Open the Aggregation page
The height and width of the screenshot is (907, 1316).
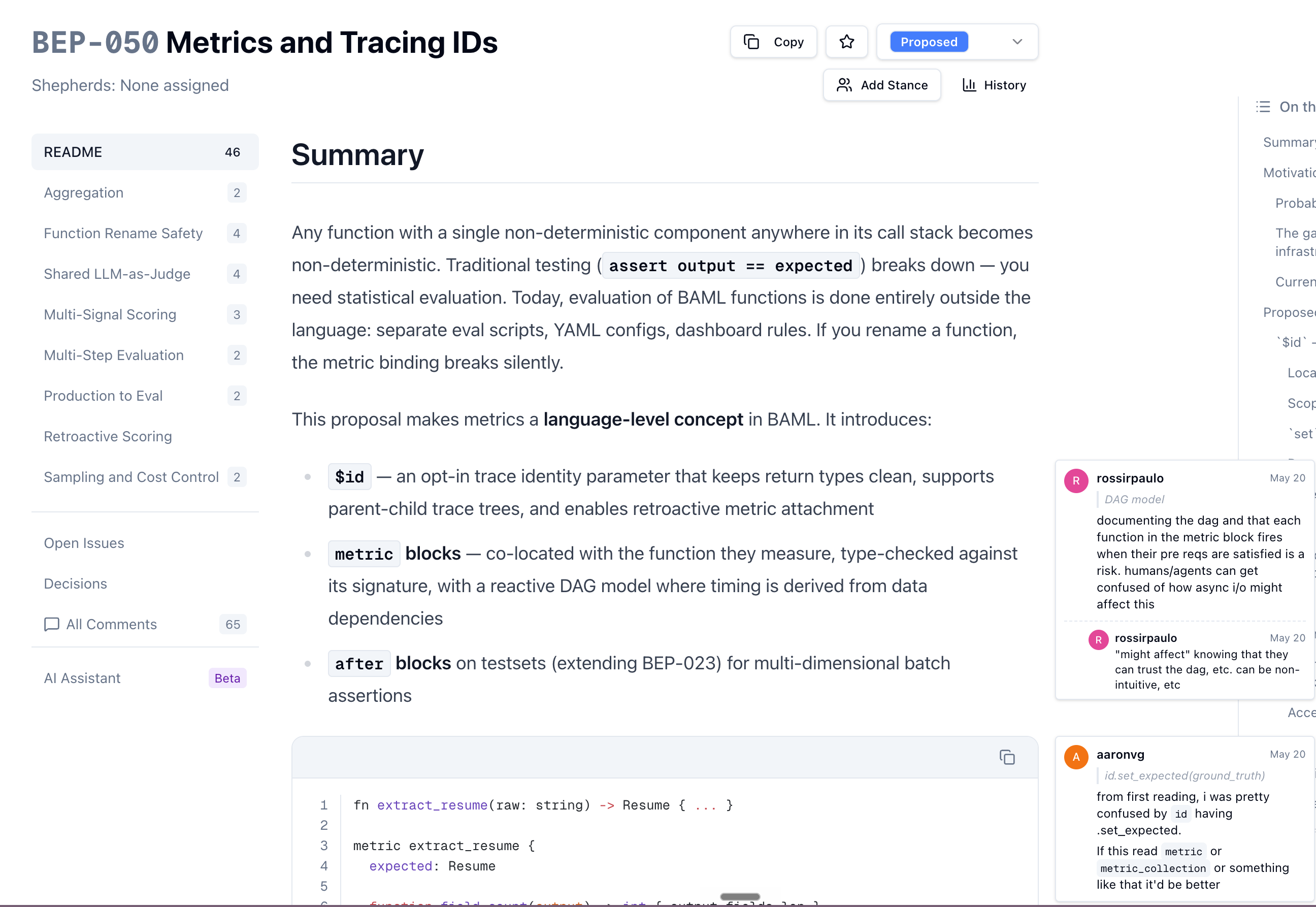(145, 192)
